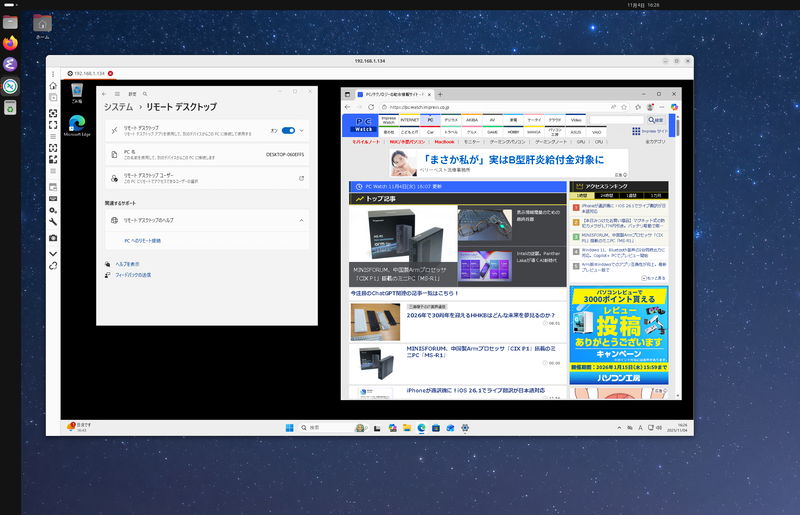Image resolution: width=800 pixels, height=515 pixels.
Task: Open the Microsoft Edge shortcut on the remote desktop
Action: coord(77,126)
